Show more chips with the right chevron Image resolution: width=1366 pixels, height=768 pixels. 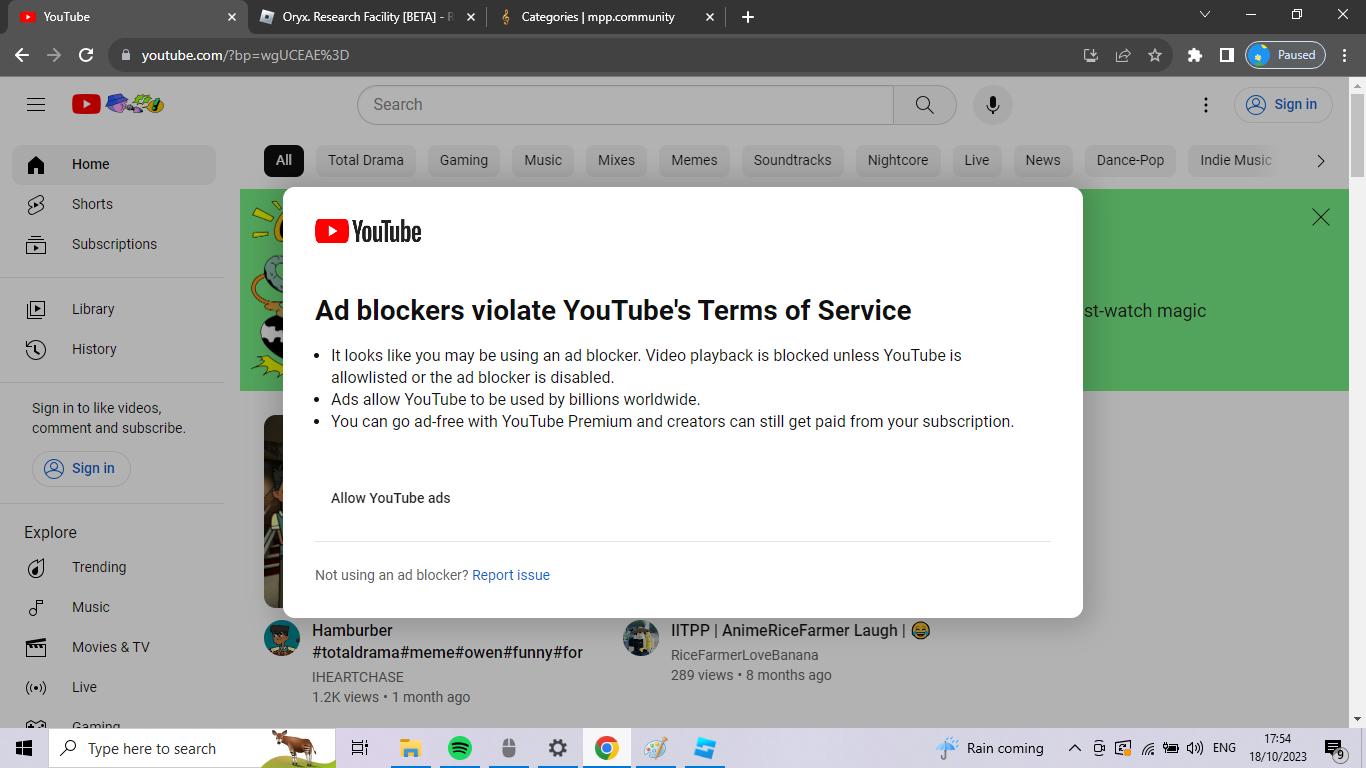point(1321,160)
